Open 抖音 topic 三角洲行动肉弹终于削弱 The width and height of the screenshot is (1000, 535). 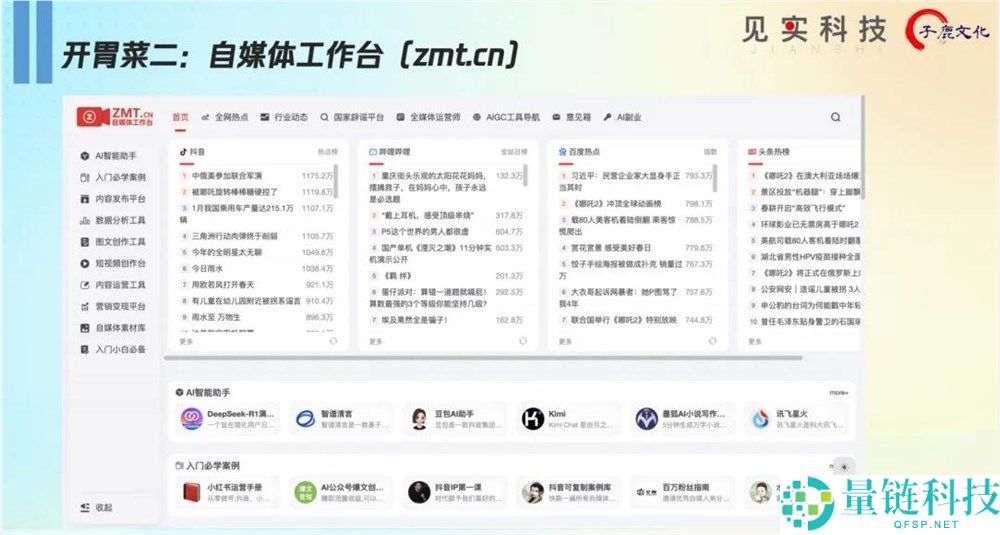point(235,236)
